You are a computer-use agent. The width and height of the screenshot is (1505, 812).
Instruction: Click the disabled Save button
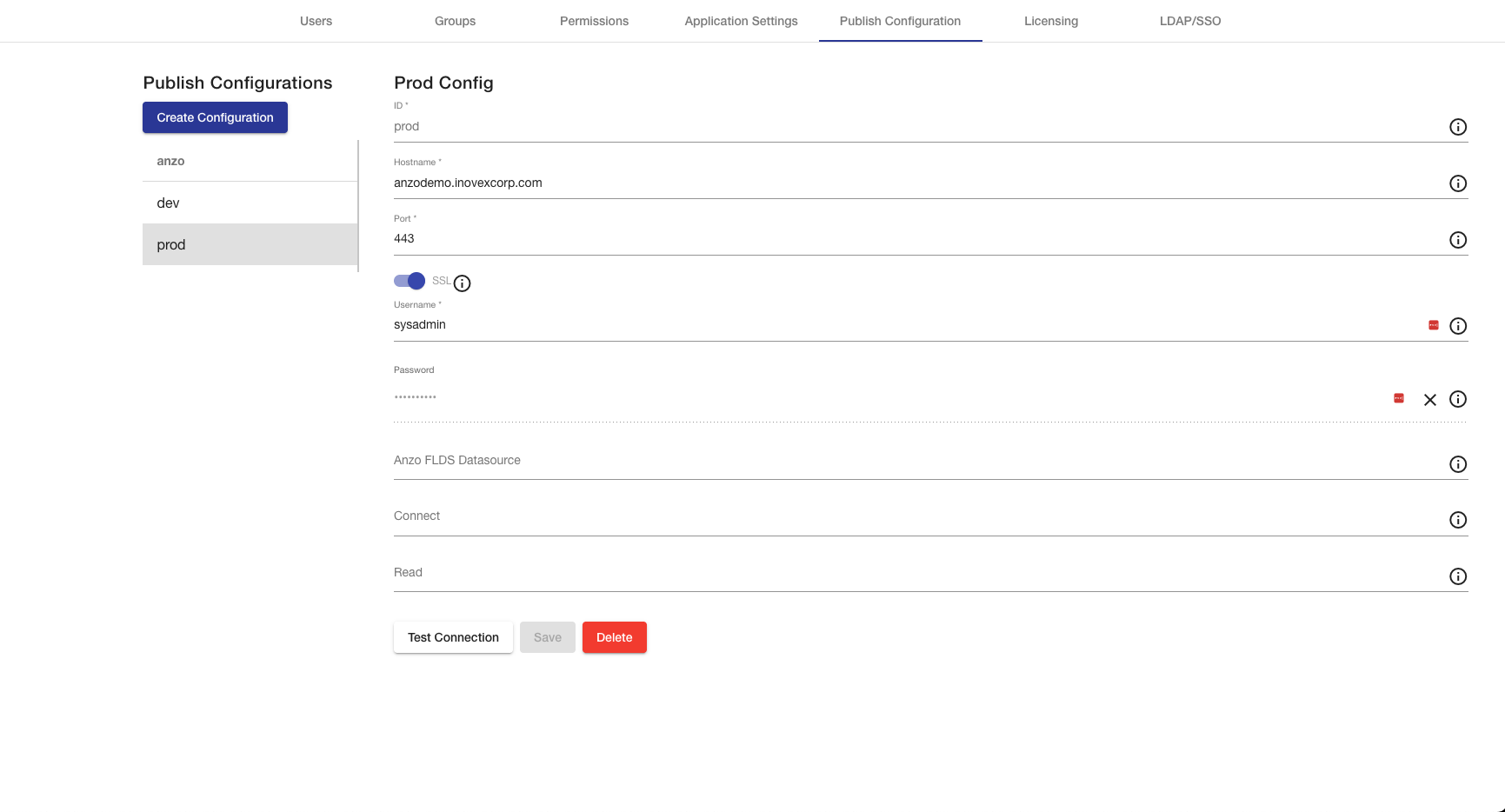click(x=548, y=637)
